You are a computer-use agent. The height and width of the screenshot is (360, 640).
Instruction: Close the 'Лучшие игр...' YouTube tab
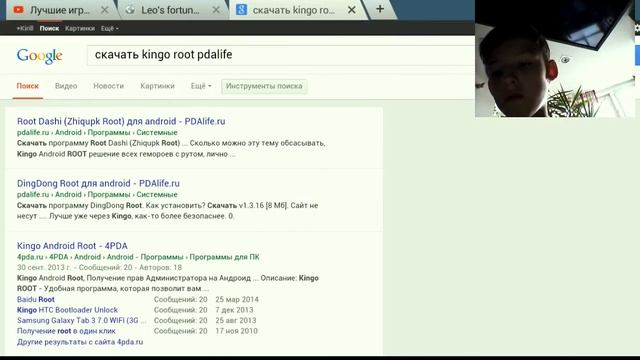105,10
